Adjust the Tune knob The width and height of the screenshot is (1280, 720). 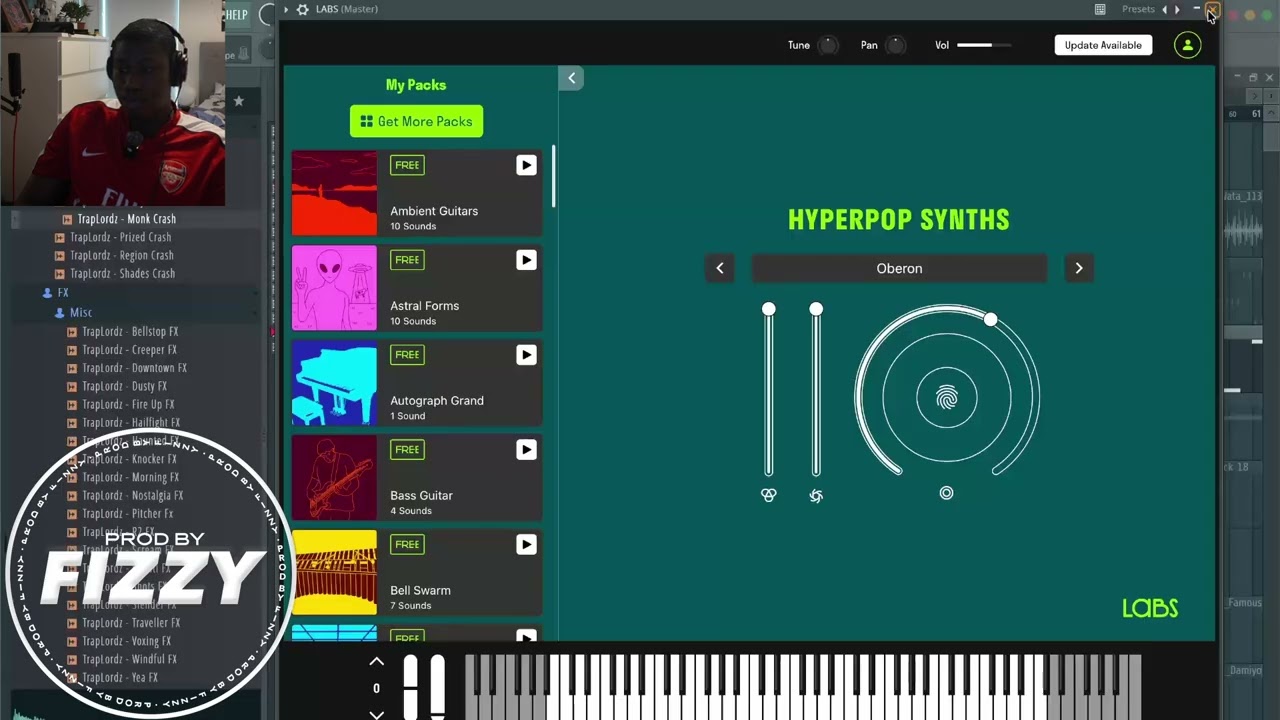tap(828, 45)
